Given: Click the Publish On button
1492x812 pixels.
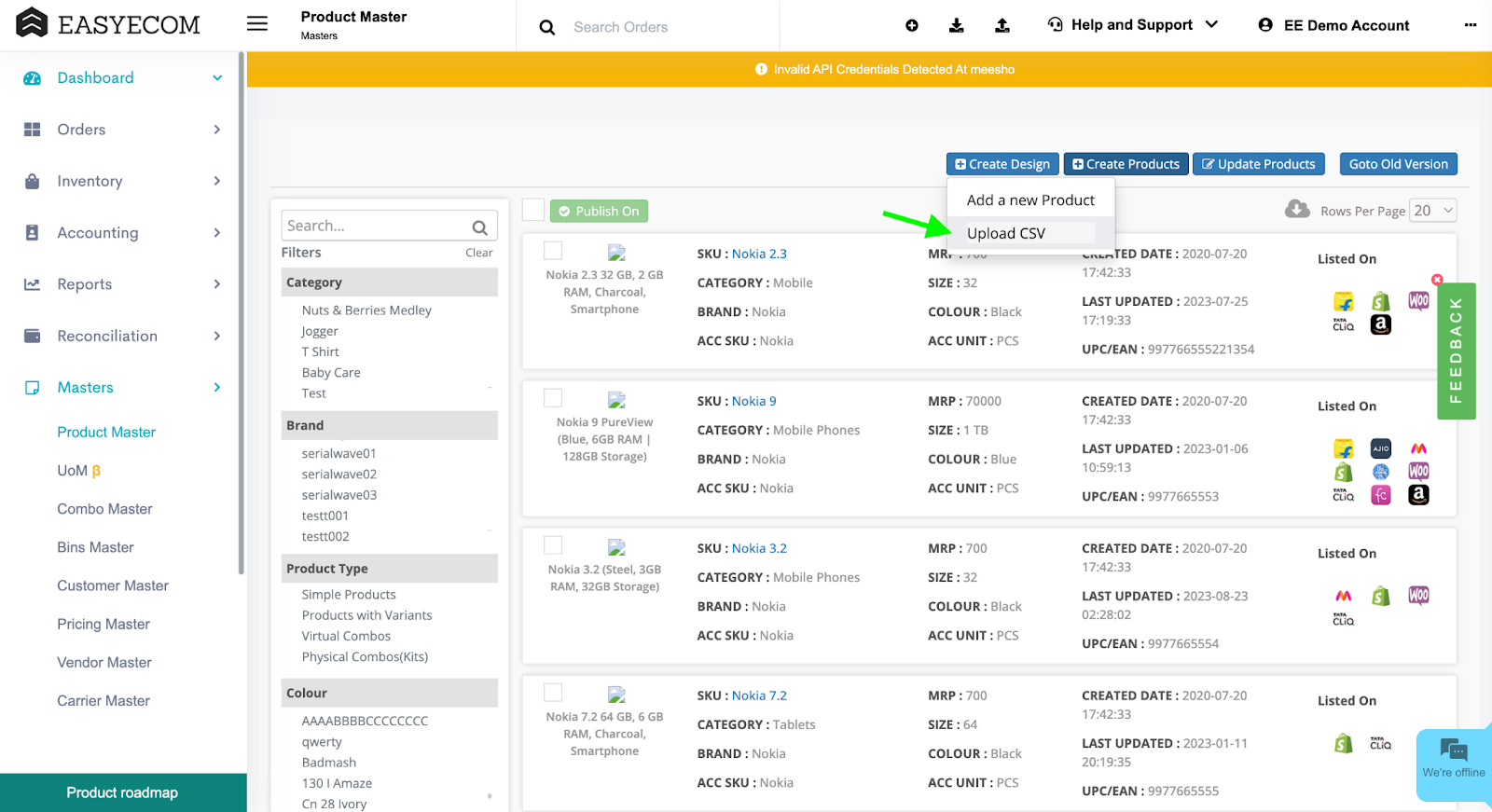Looking at the screenshot, I should click(x=599, y=212).
